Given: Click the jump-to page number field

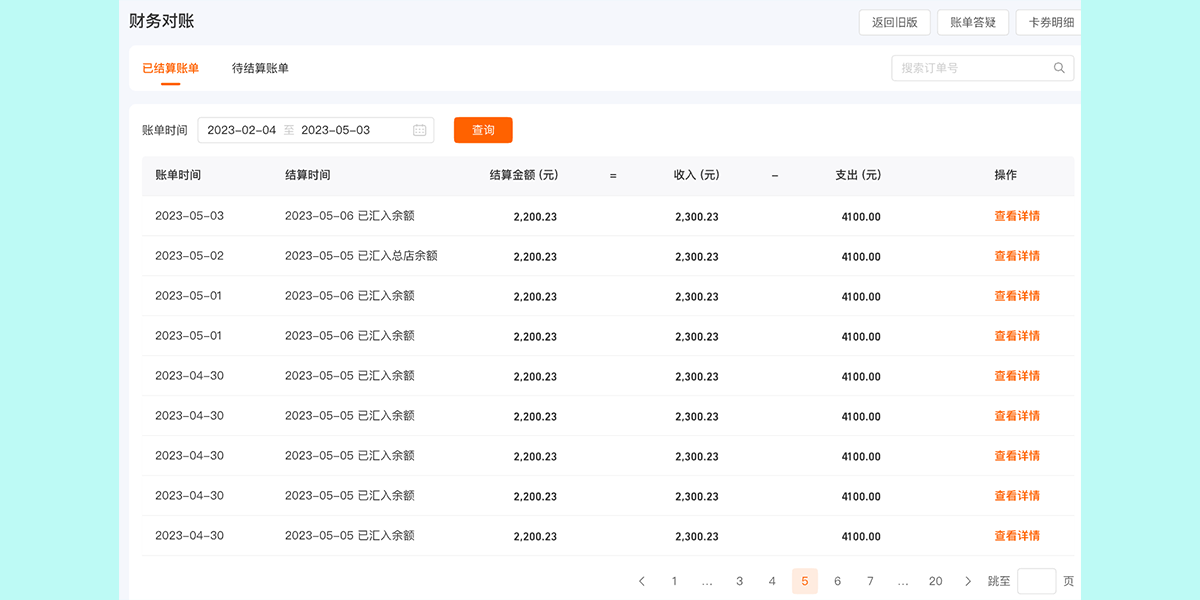Looking at the screenshot, I should (1036, 581).
